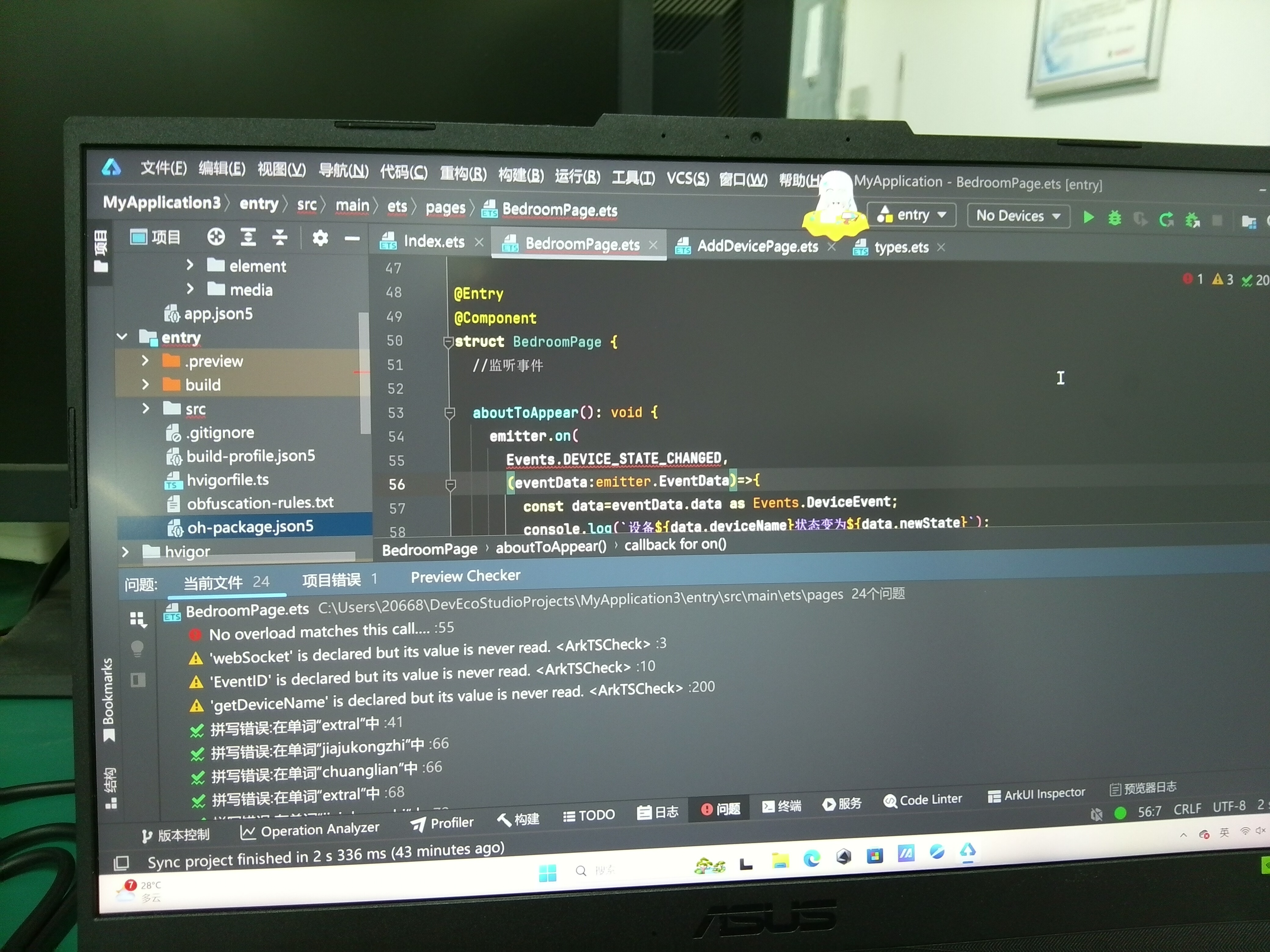Expand the media folder
This screenshot has height=952, width=1270.
190,289
